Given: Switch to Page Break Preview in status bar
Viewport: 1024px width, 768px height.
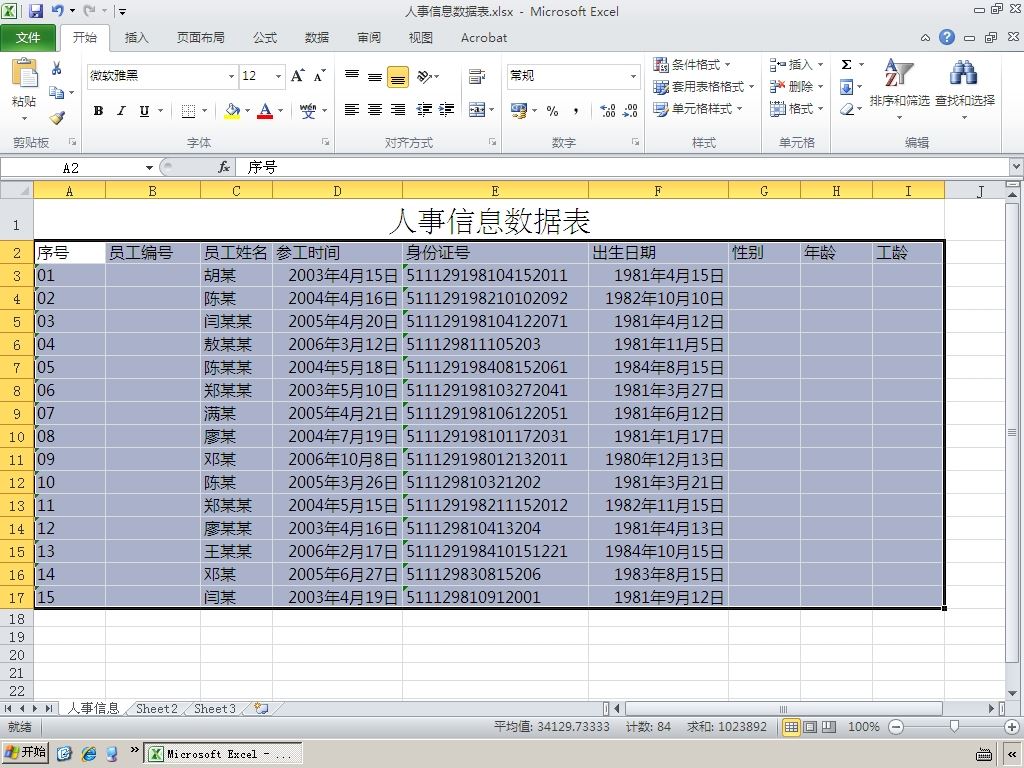Looking at the screenshot, I should [x=829, y=727].
